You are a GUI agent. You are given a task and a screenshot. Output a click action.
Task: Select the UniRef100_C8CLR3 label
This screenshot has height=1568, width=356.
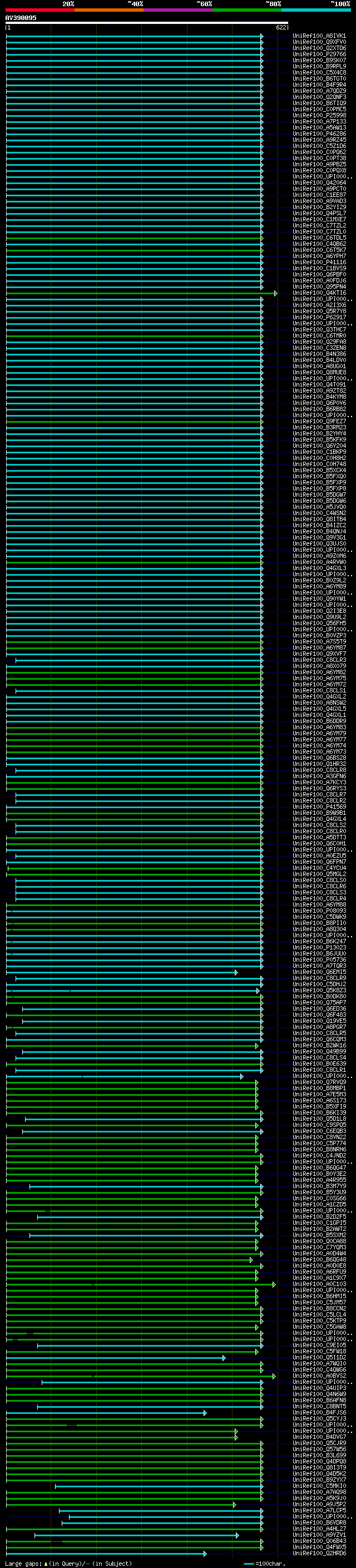tap(319, 660)
